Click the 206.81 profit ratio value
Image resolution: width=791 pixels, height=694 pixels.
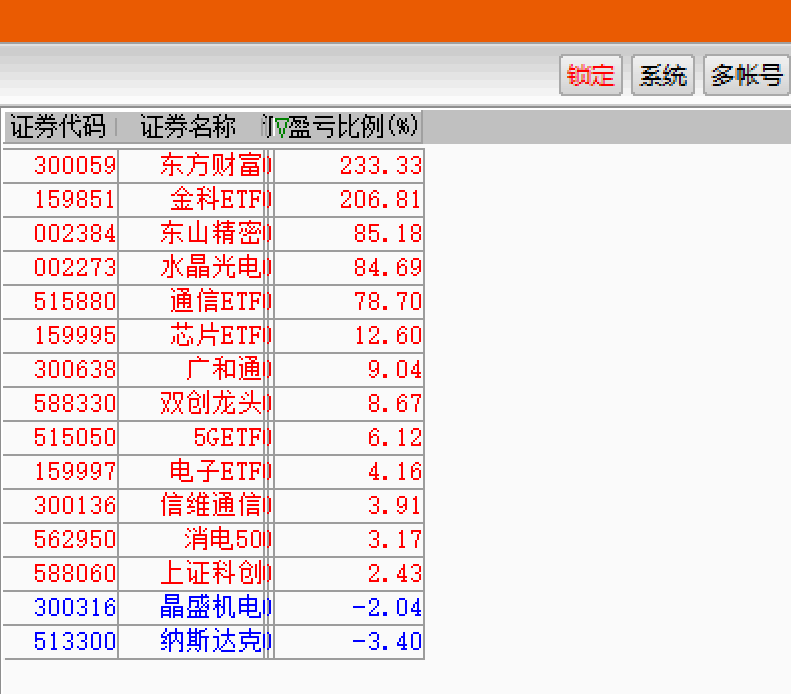coord(381,199)
